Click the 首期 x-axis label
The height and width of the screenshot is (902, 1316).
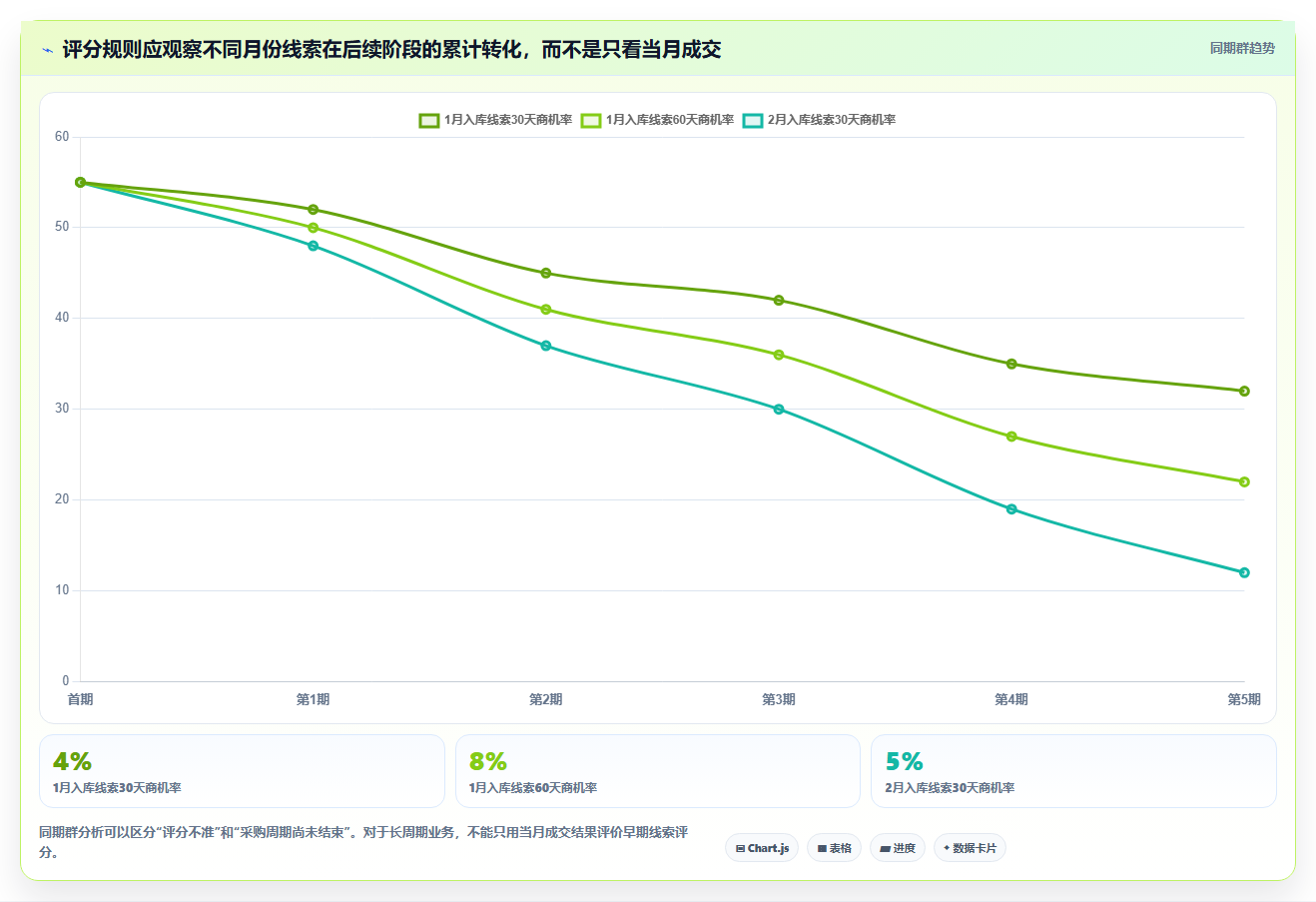[80, 699]
